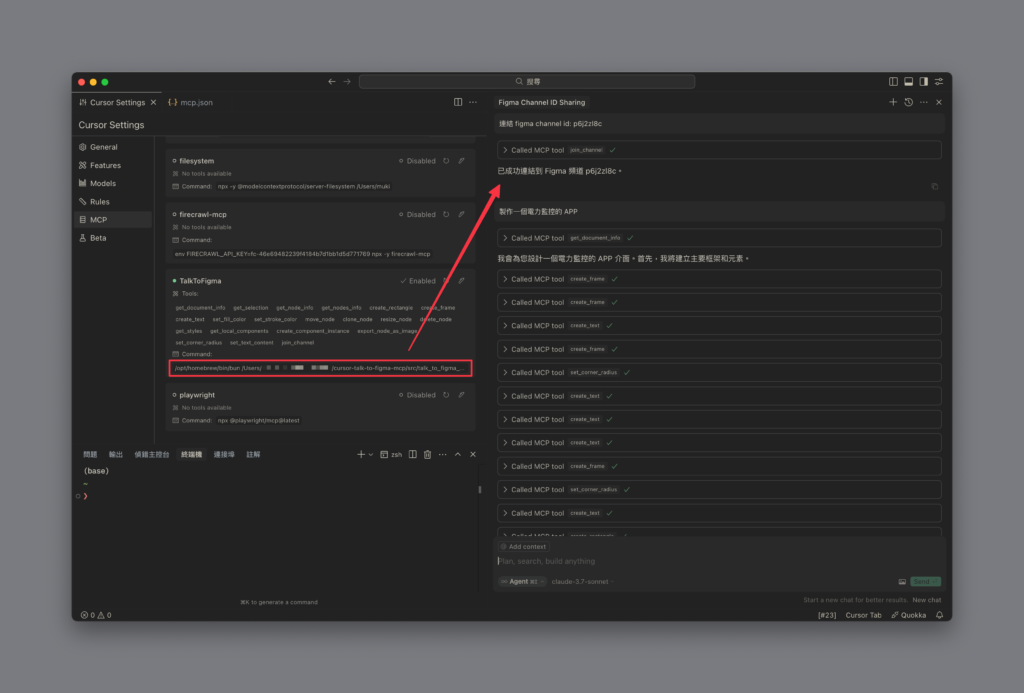The image size is (1024, 693).
Task: Edit firecrawl-mcp using its pencil icon
Action: point(462,214)
